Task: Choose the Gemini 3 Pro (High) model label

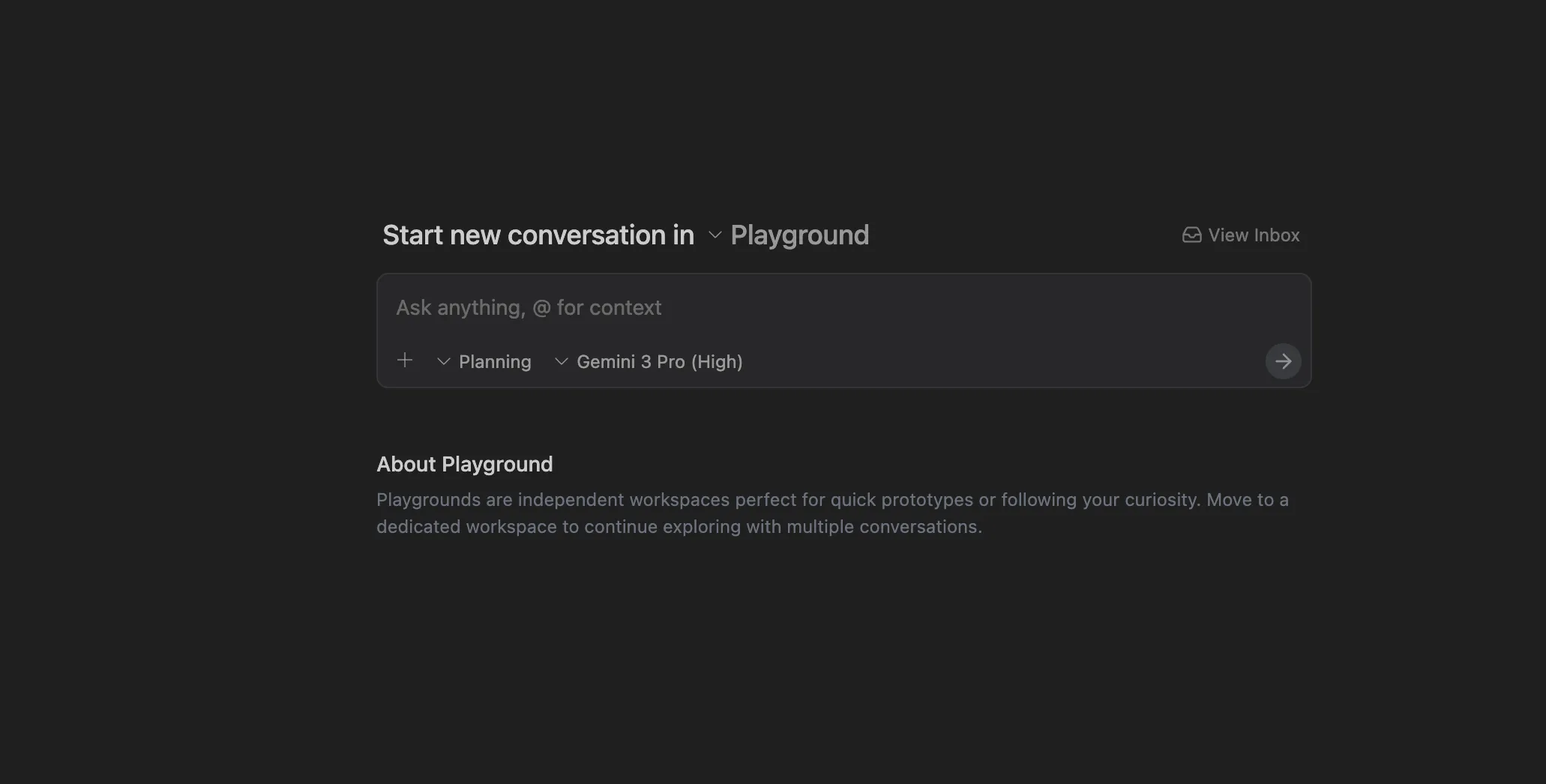Action: coord(659,362)
